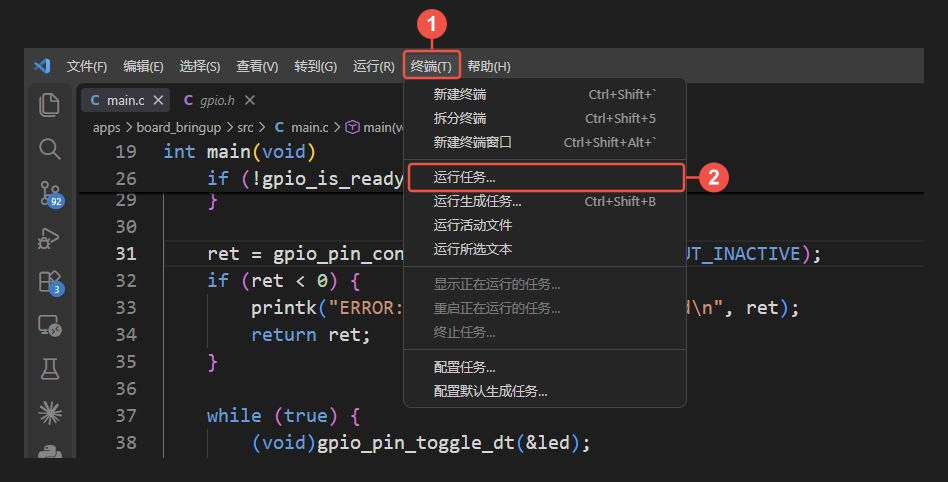
Task: Click the sticky line 26 gpio_is_ready
Action: (x=305, y=178)
